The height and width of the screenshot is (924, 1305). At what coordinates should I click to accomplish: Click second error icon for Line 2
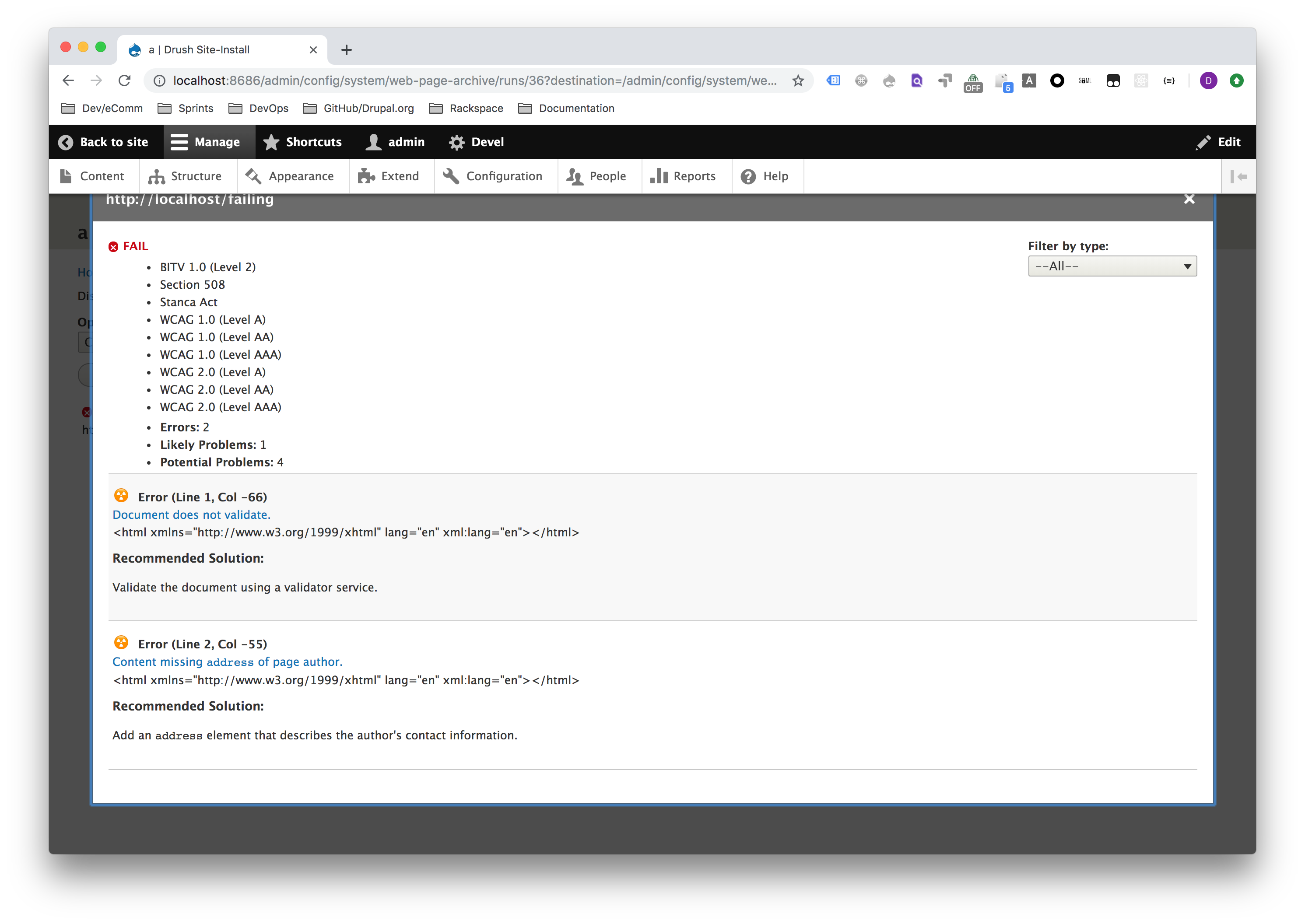pyautogui.click(x=121, y=643)
